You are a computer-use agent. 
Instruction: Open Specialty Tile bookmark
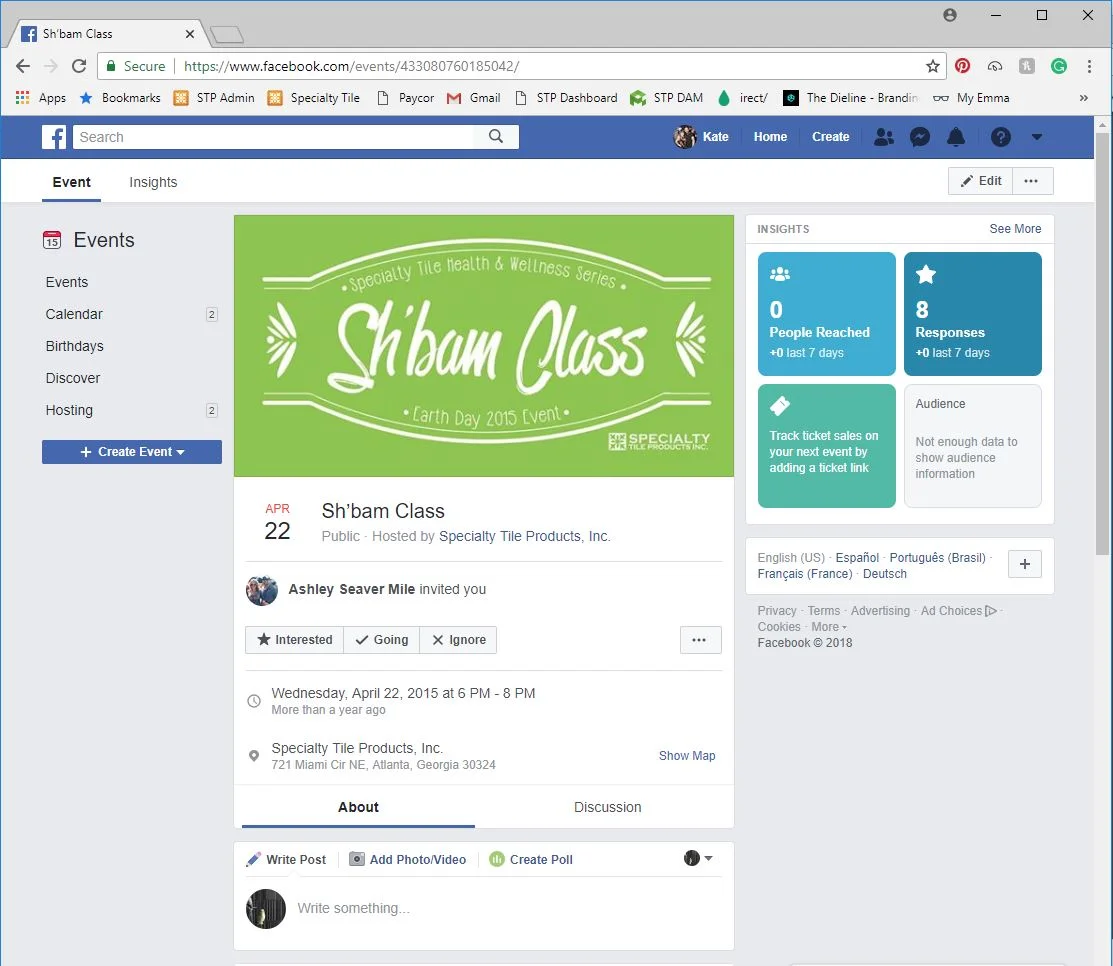[314, 98]
